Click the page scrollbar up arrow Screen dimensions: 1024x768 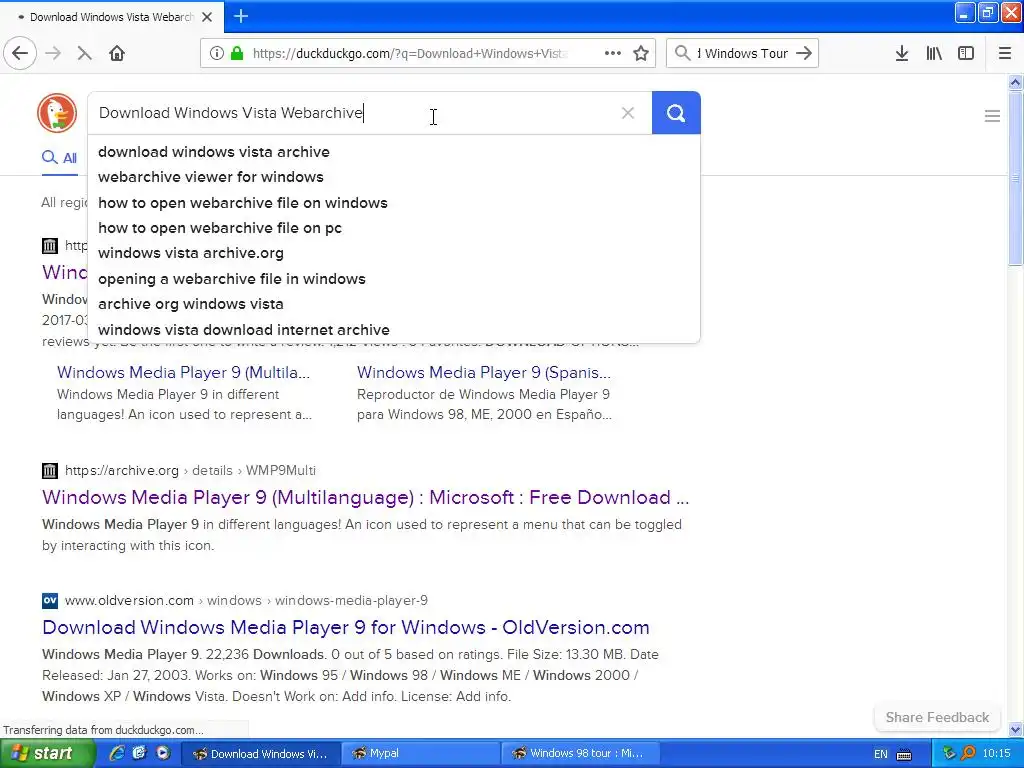coord(1015,82)
